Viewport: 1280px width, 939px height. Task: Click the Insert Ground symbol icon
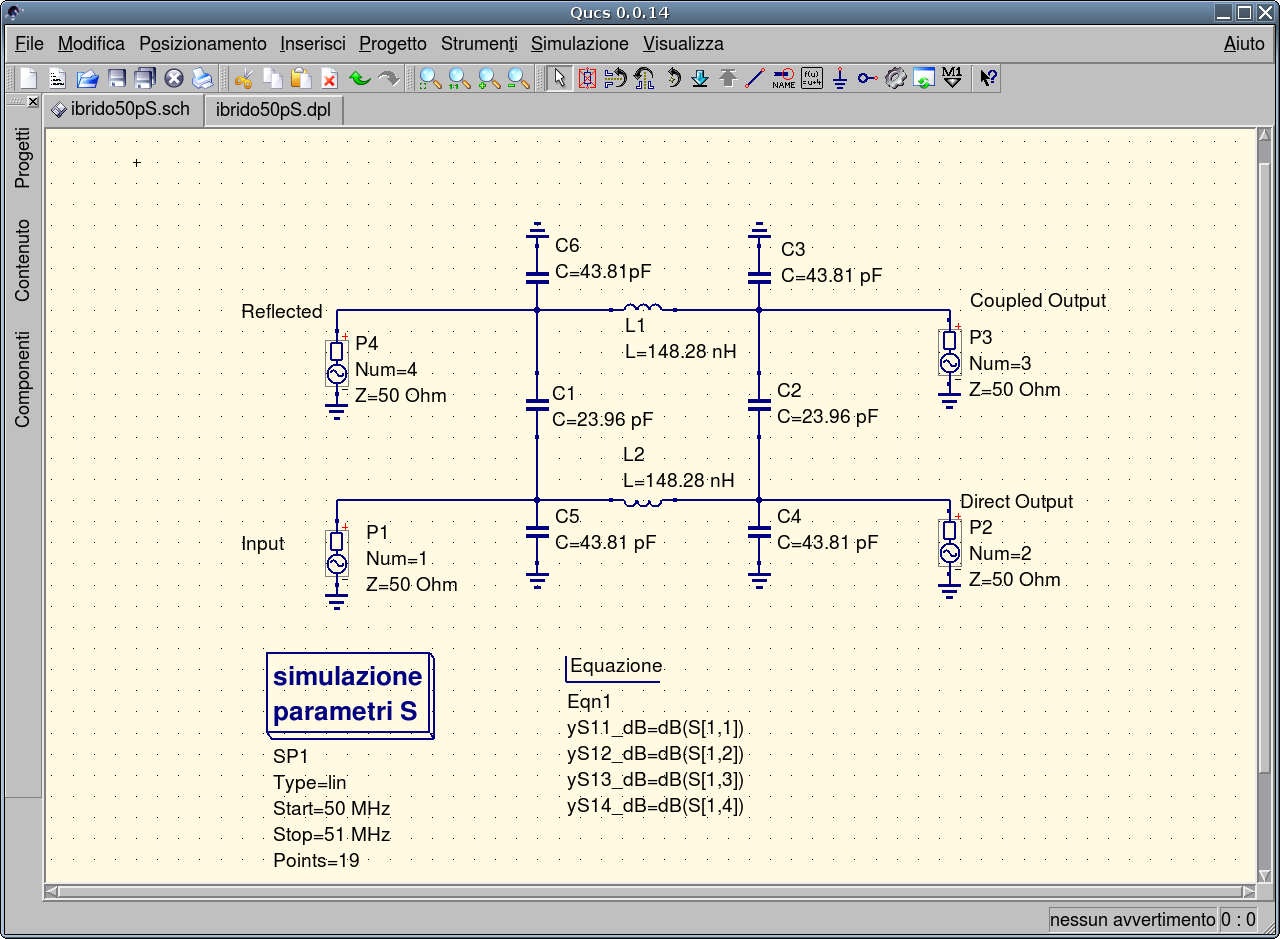point(840,78)
